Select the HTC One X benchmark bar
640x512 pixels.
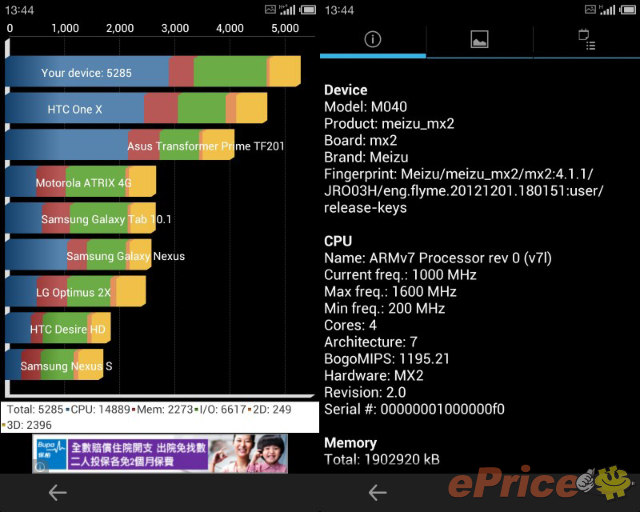tap(135, 108)
